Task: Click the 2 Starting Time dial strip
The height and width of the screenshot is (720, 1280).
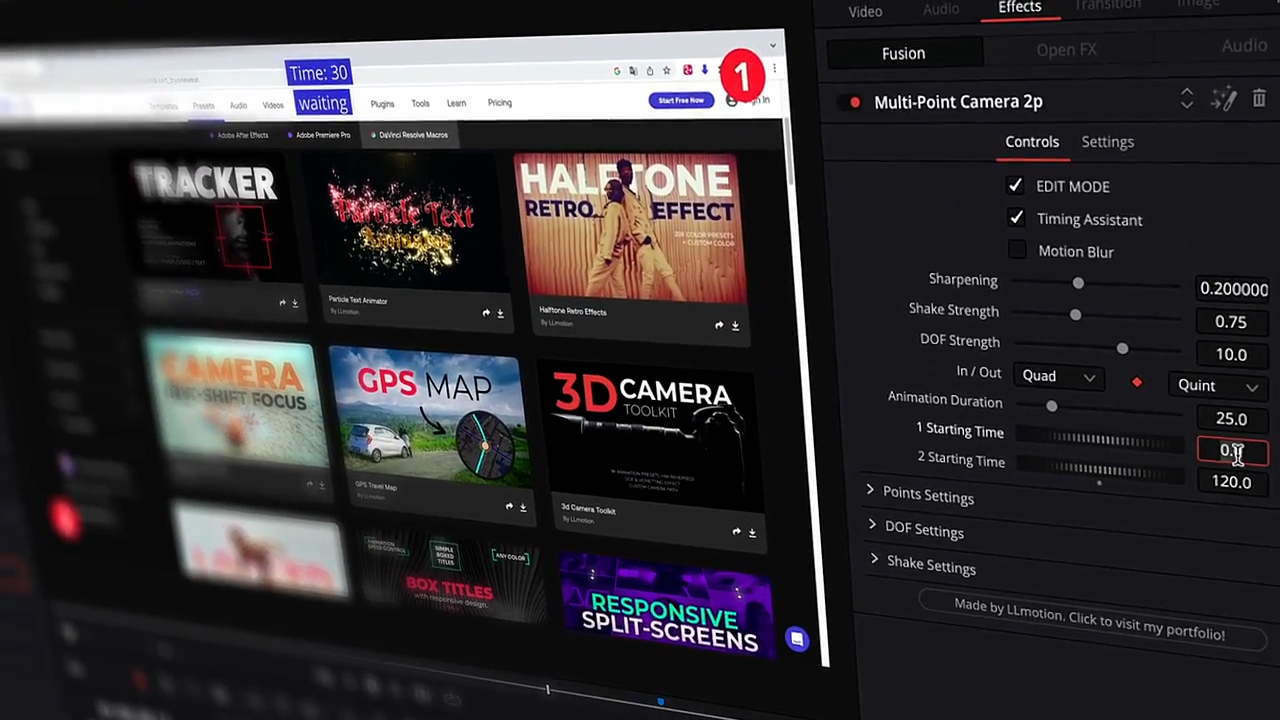Action: click(x=1100, y=469)
